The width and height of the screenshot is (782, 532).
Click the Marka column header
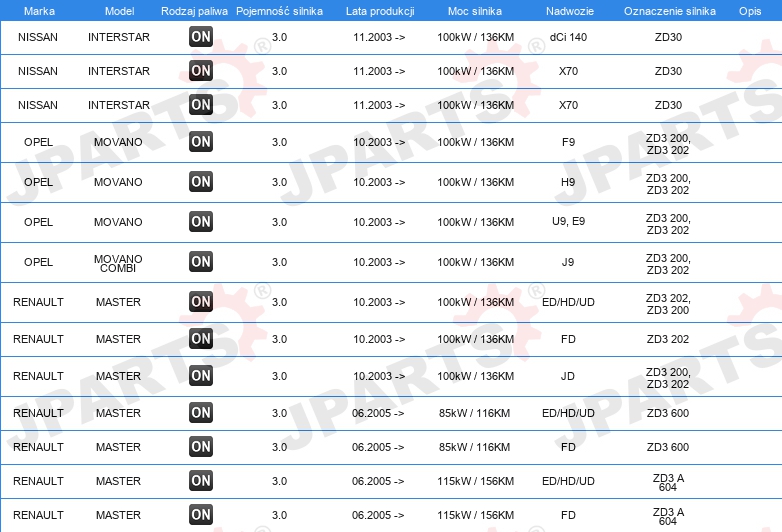[x=39, y=11]
